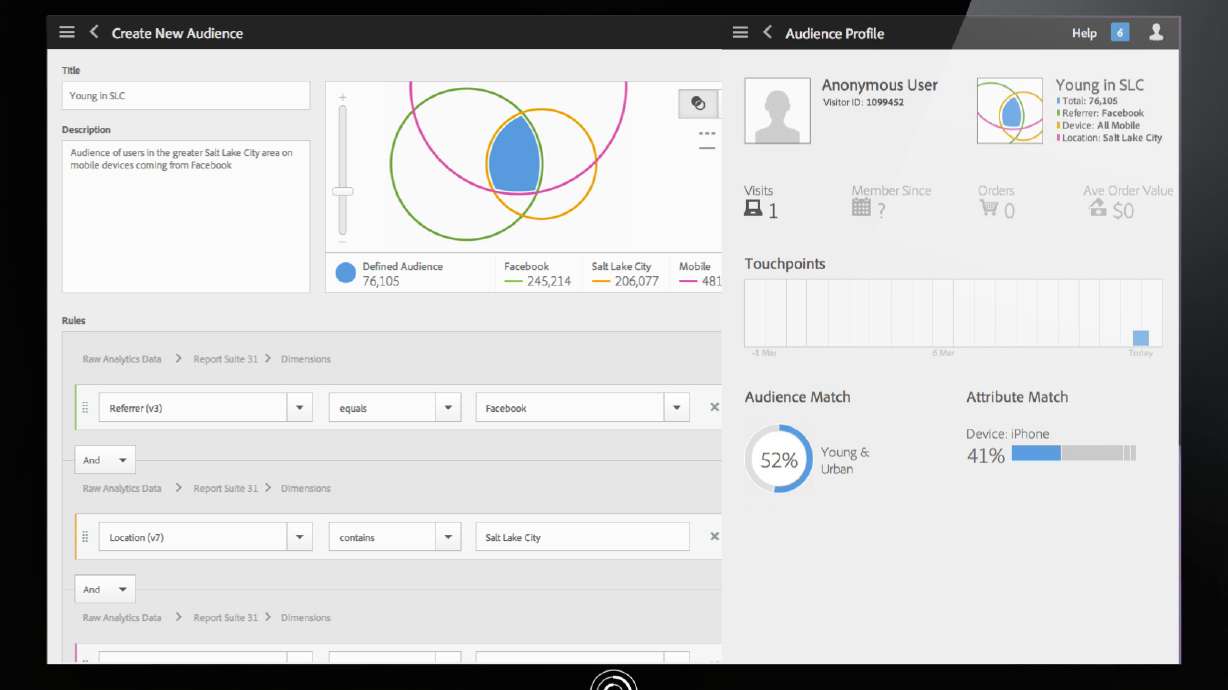Select the Venn diagram view button
Viewport: 1228px width, 690px height.
698,103
